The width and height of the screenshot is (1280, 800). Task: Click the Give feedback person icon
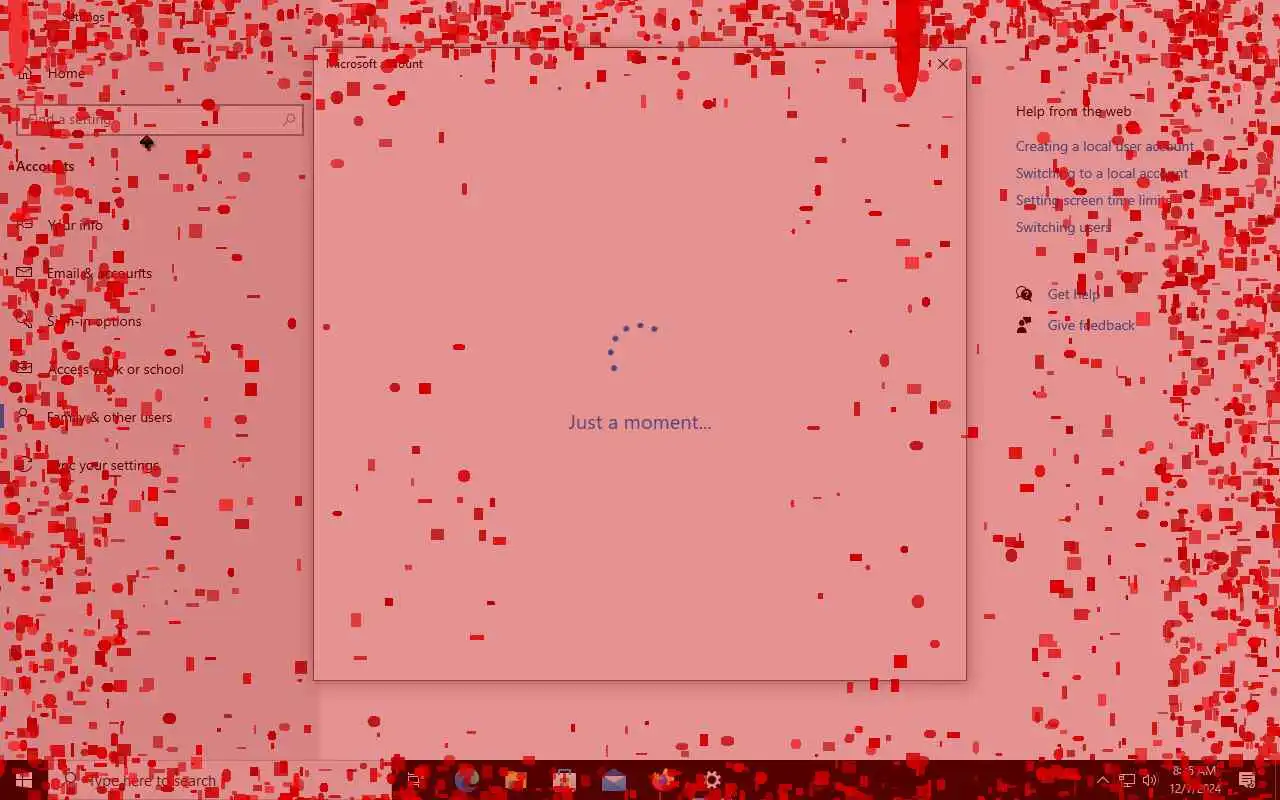point(1024,325)
